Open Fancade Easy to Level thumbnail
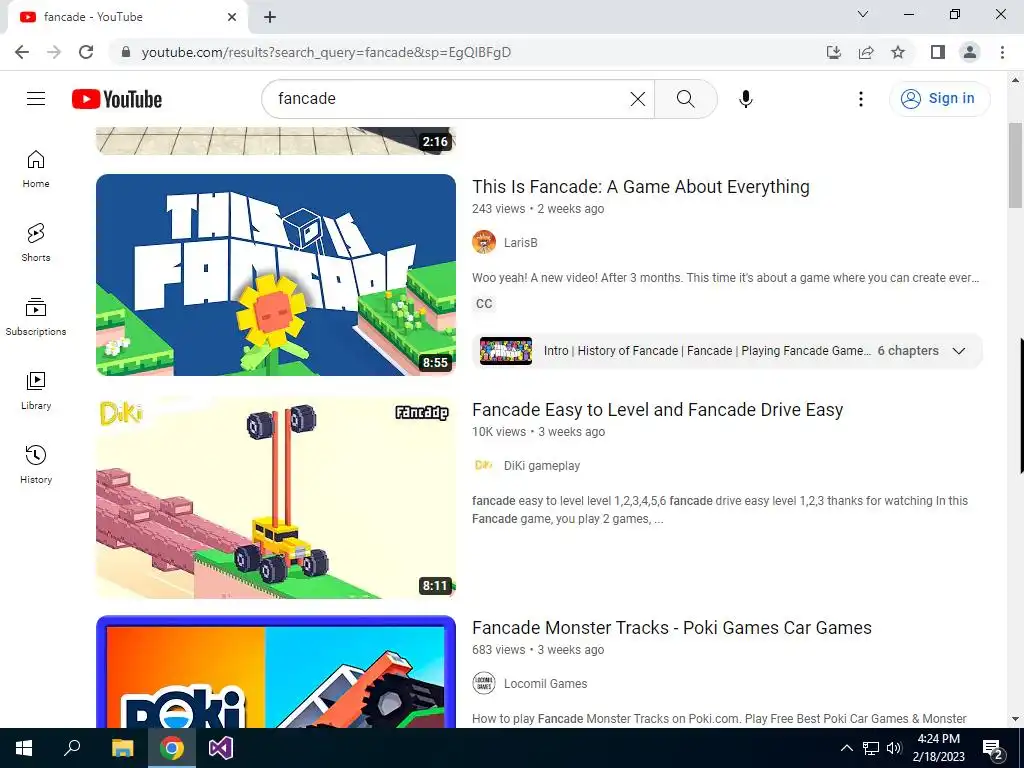1024x768 pixels. click(x=276, y=498)
